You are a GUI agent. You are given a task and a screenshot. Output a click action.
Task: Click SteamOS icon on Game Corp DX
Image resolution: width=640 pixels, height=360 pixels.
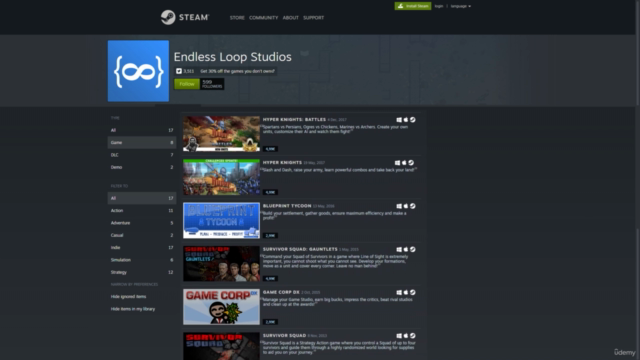[413, 292]
